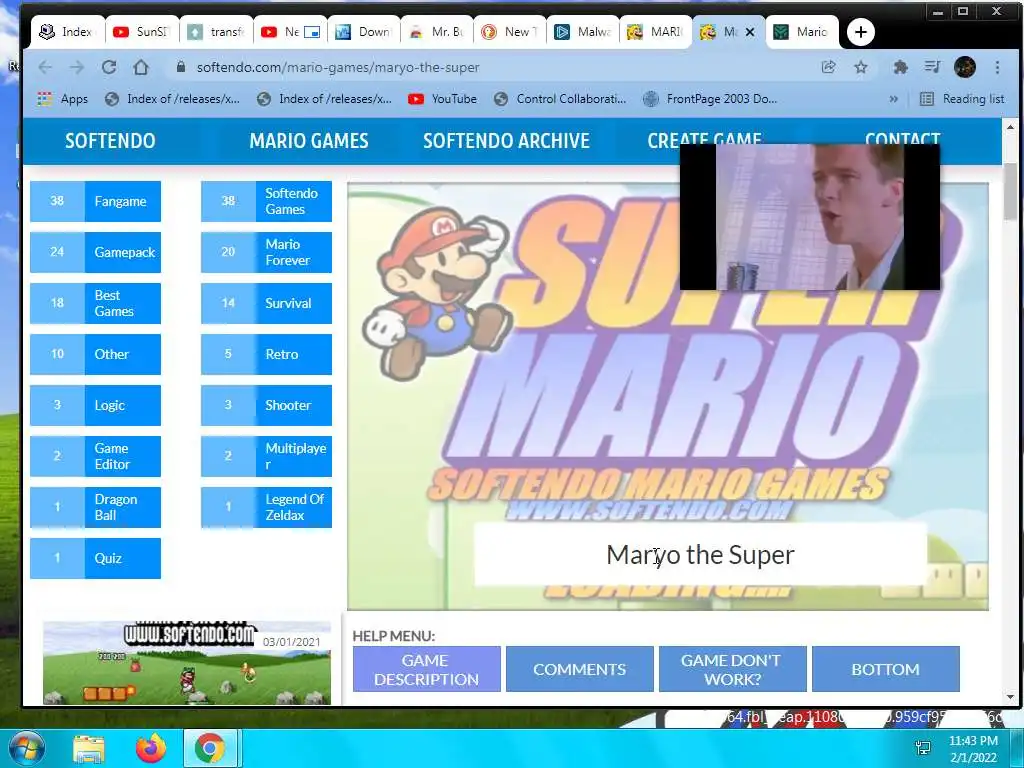Select the Softendo Games category

pos(266,201)
